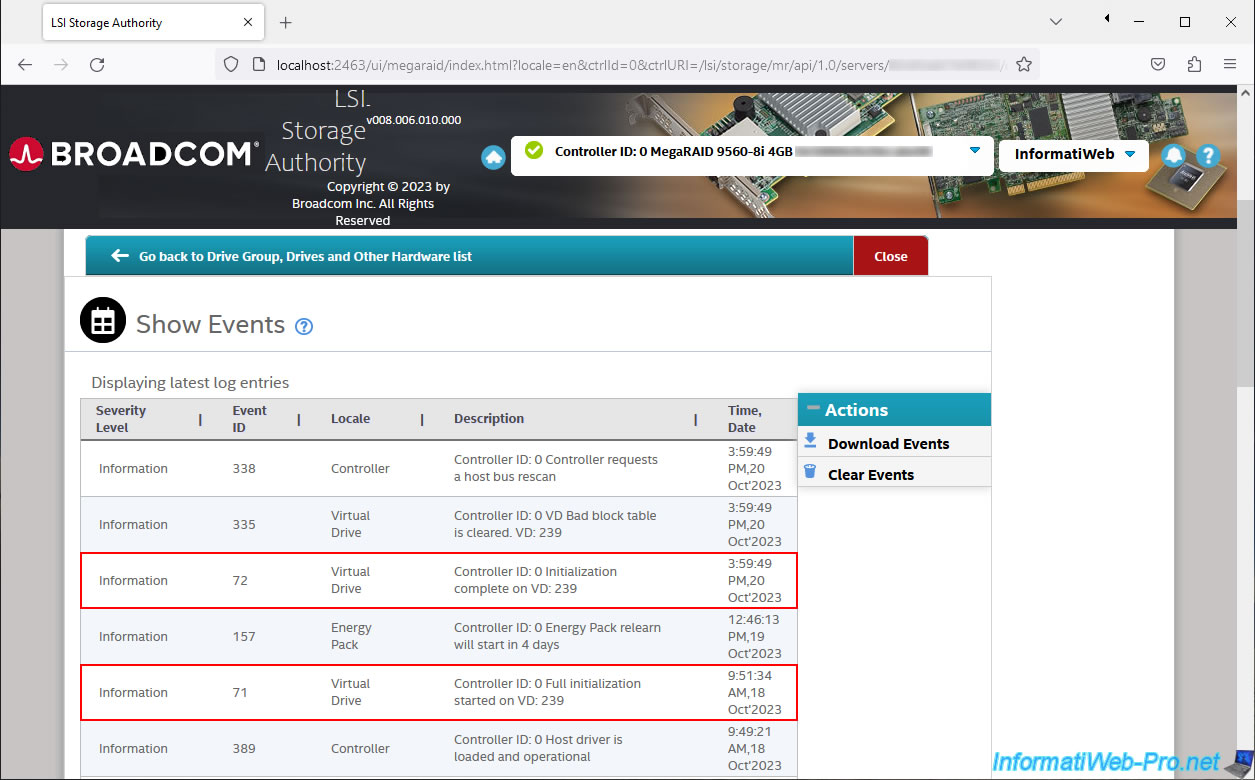1255x780 pixels.
Task: Click the 12:46:13 PM, 19 Oct'2023 timestamp
Action: coord(755,637)
